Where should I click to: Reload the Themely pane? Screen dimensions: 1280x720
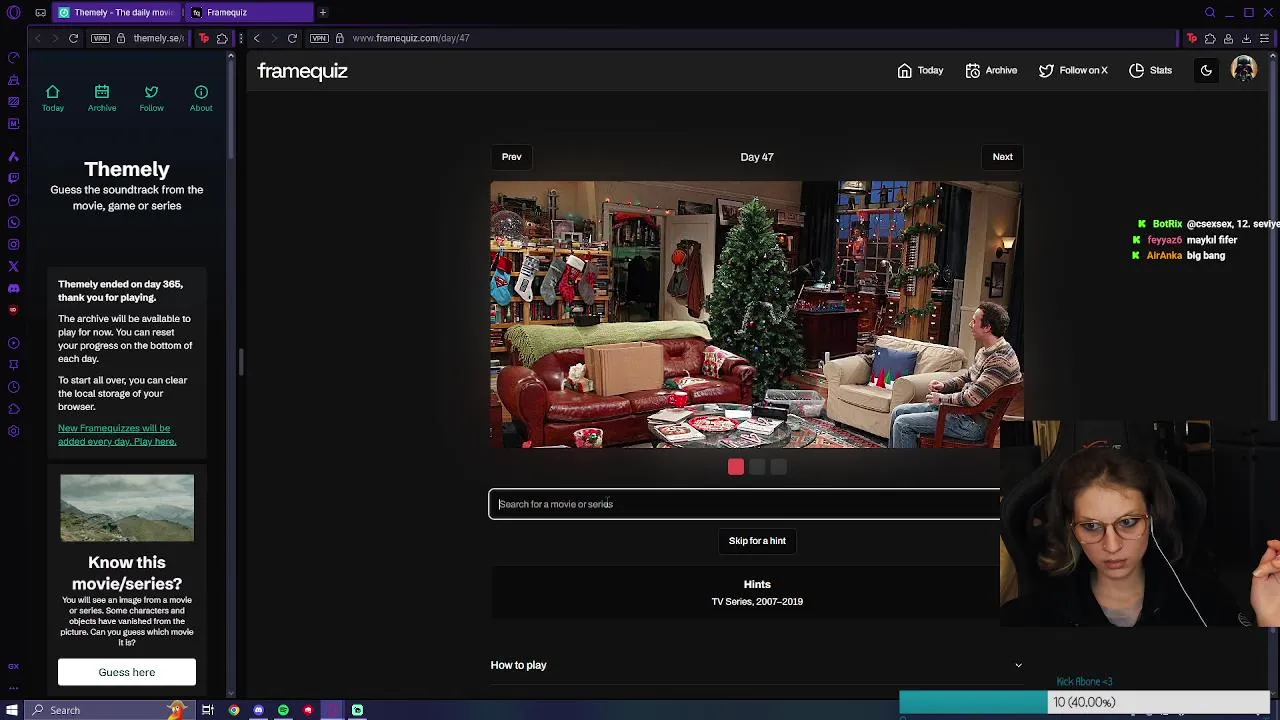tap(73, 38)
